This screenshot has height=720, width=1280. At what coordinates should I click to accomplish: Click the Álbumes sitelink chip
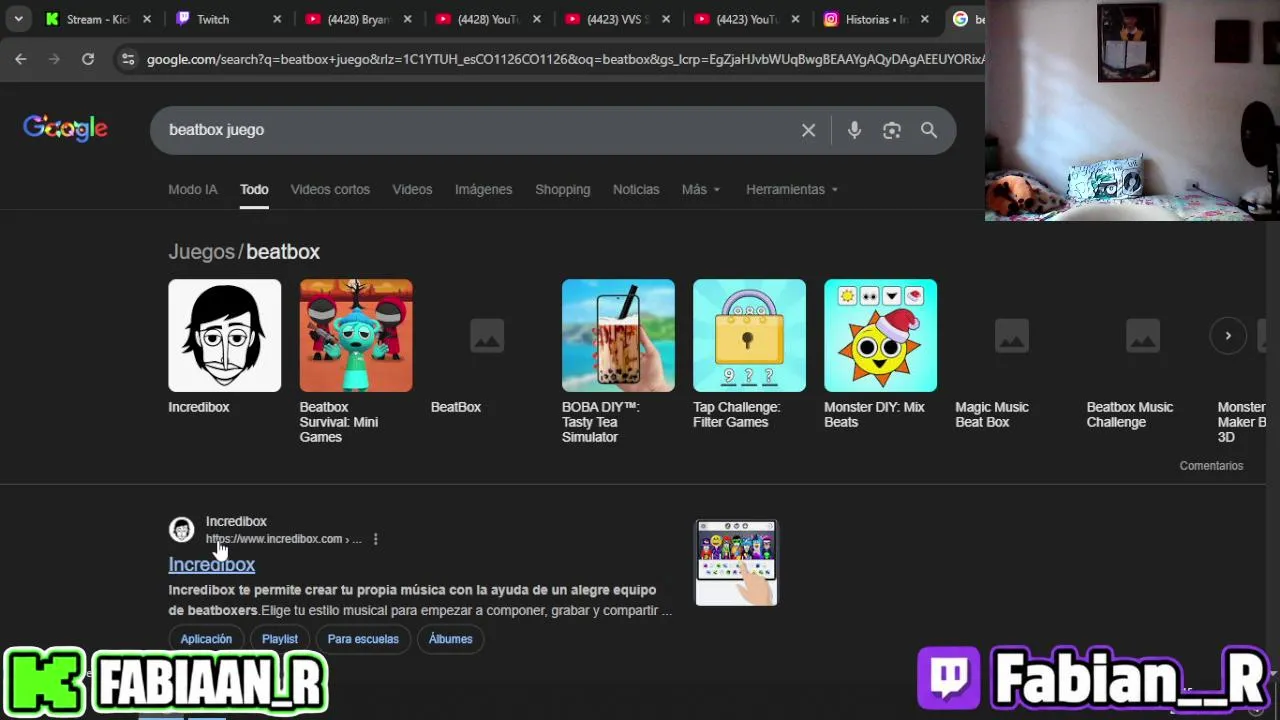[x=450, y=639]
